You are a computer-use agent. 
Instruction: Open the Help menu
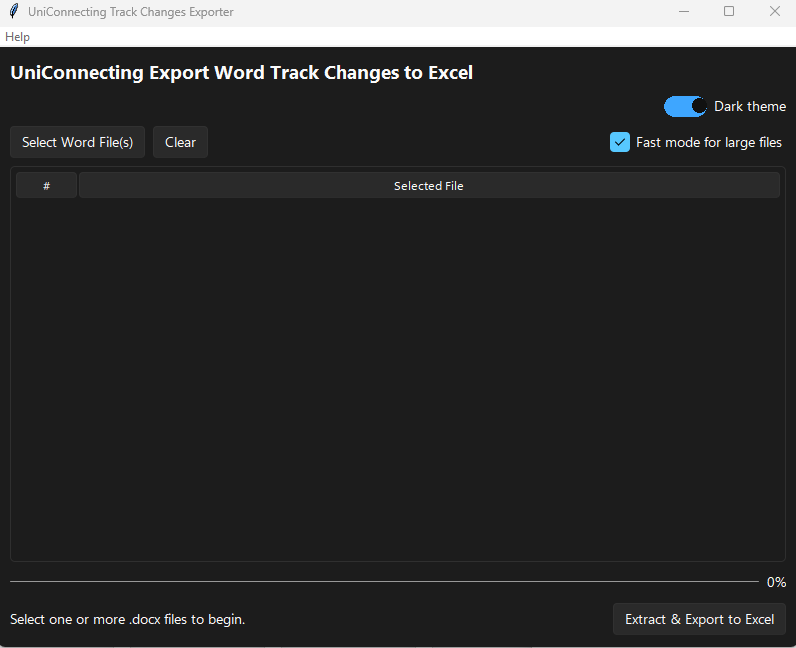click(x=17, y=37)
